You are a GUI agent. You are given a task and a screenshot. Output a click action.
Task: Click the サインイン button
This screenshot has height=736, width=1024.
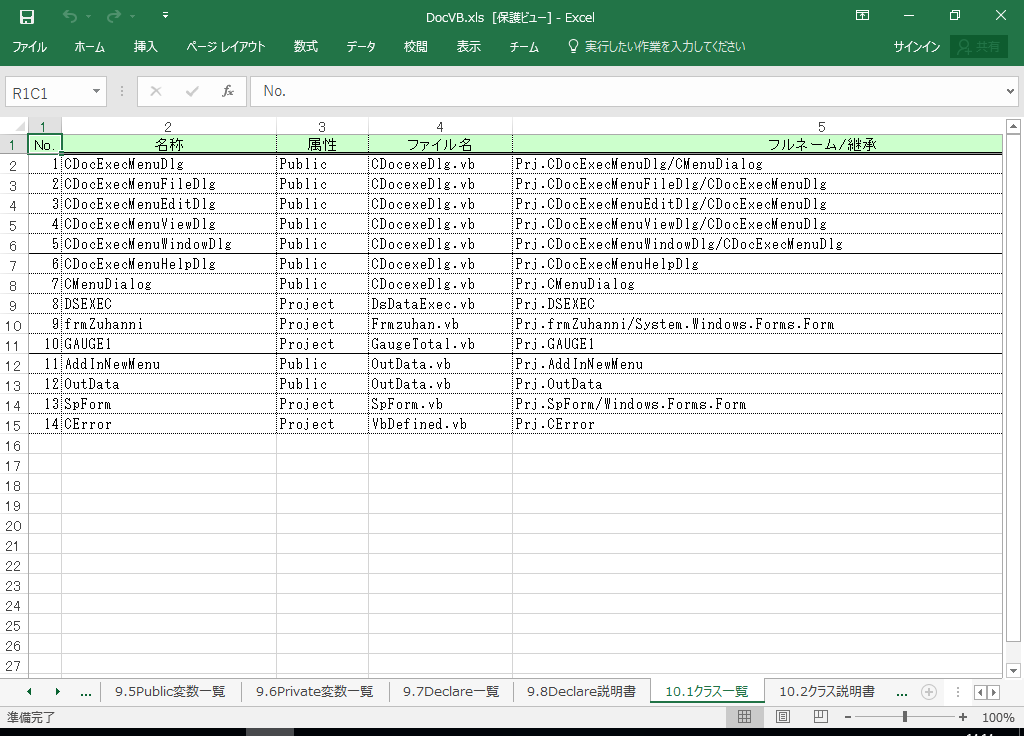(x=916, y=47)
